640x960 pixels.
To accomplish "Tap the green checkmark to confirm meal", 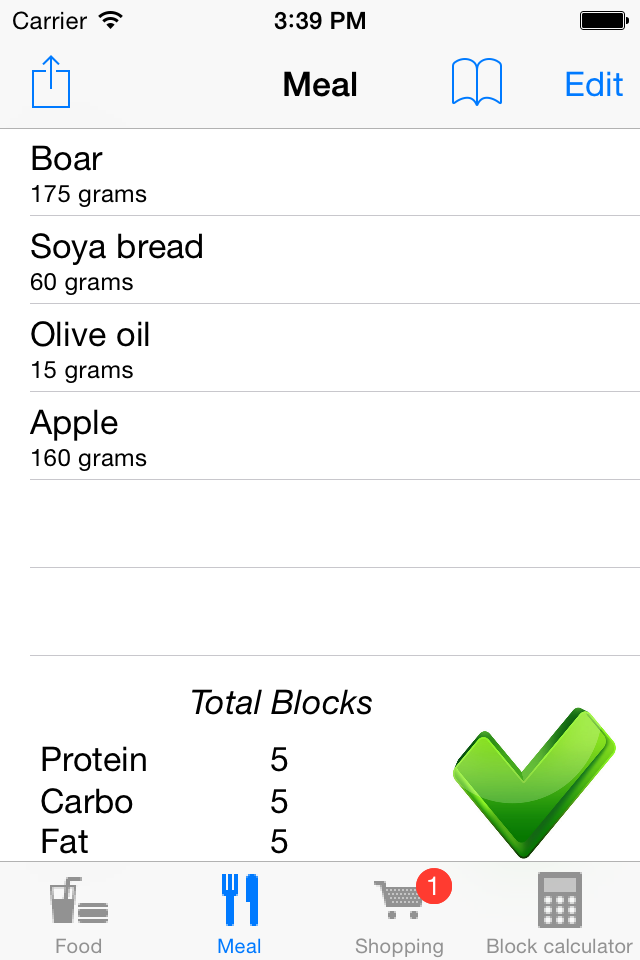I will pyautogui.click(x=536, y=780).
